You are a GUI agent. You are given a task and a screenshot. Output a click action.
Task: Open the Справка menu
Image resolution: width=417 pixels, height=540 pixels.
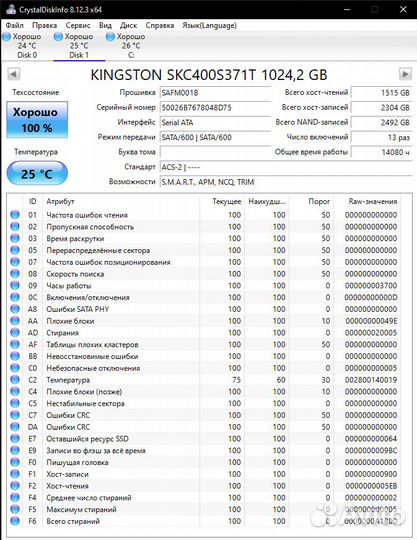[159, 25]
